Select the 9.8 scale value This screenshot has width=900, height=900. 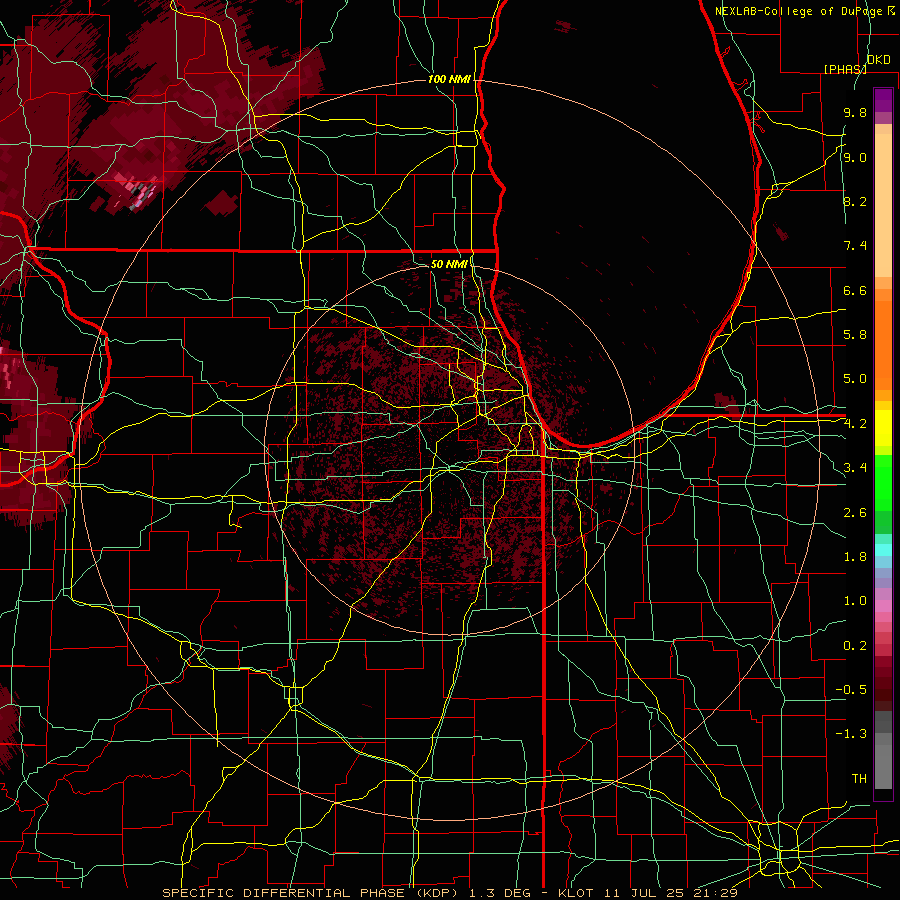tap(855, 113)
